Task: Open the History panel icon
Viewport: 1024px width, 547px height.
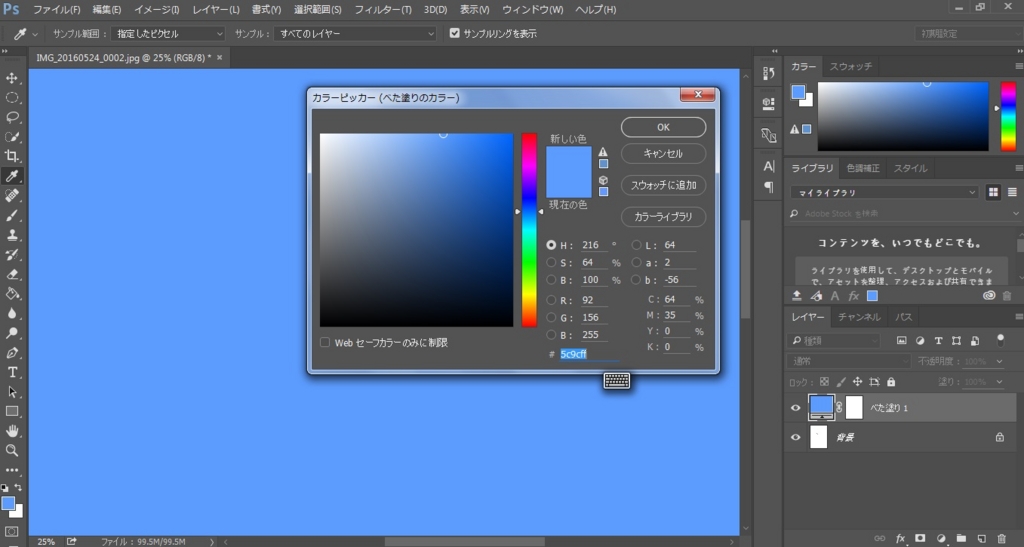Action: (769, 74)
